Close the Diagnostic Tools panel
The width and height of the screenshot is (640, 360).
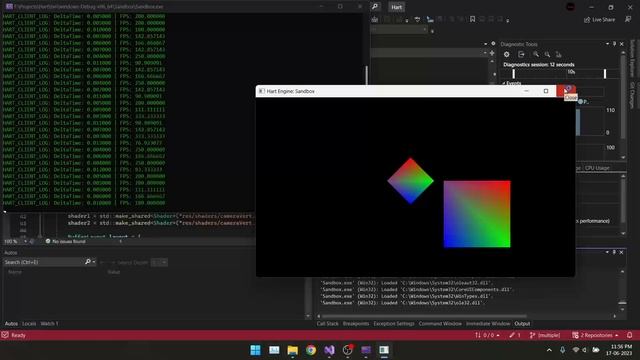622,44
